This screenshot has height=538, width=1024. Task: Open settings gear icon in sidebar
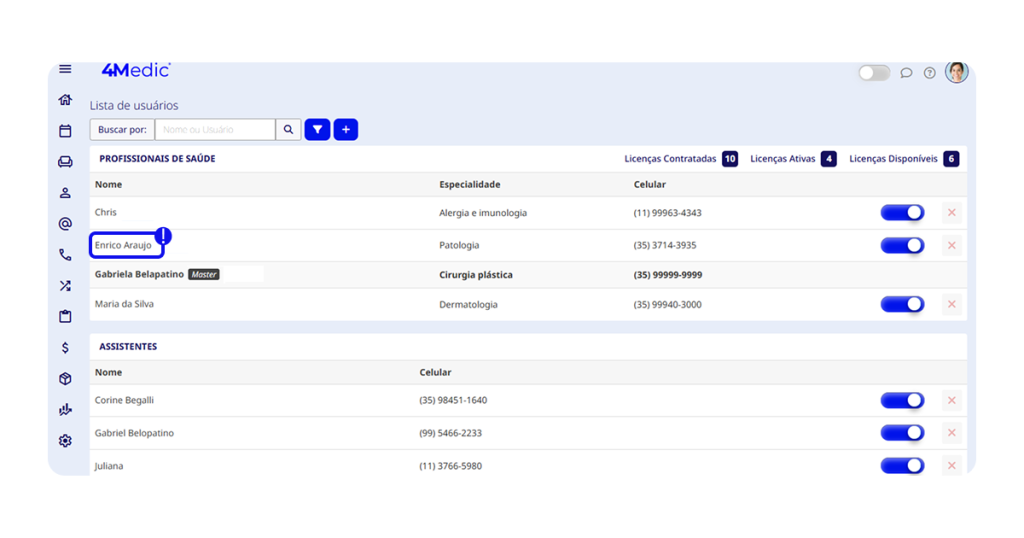(65, 441)
